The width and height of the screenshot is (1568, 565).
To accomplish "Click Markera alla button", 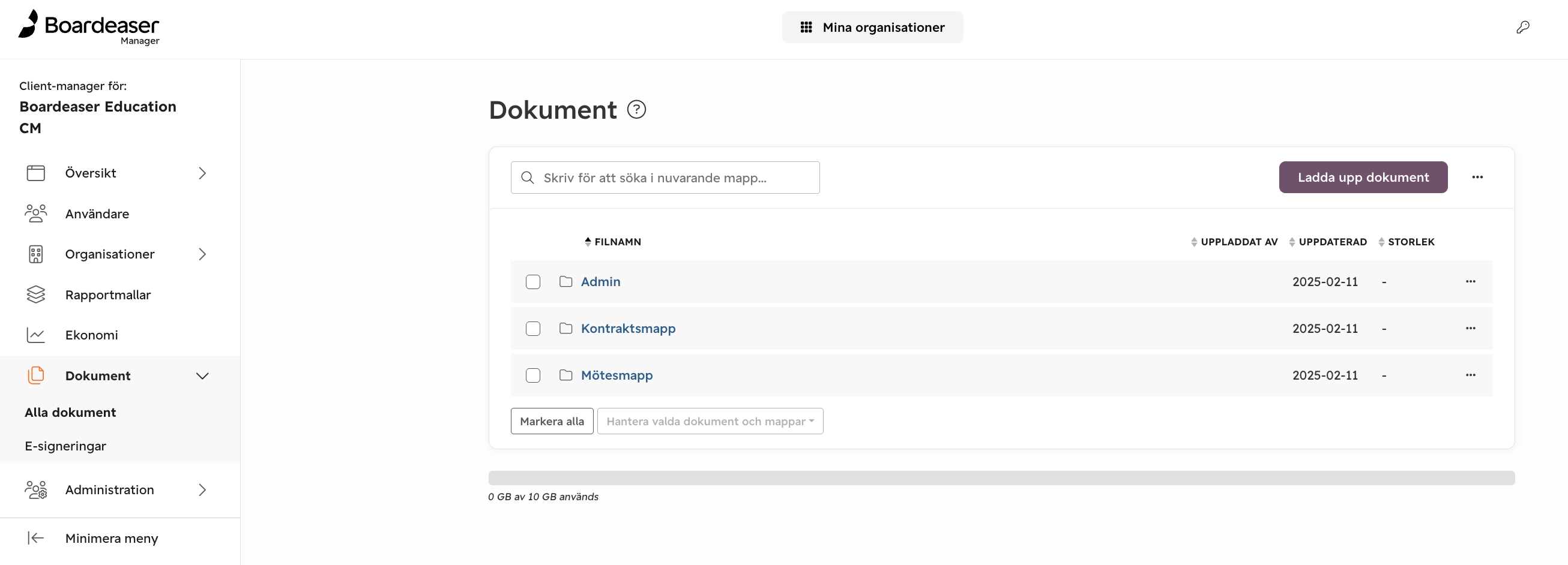I will coord(552,421).
